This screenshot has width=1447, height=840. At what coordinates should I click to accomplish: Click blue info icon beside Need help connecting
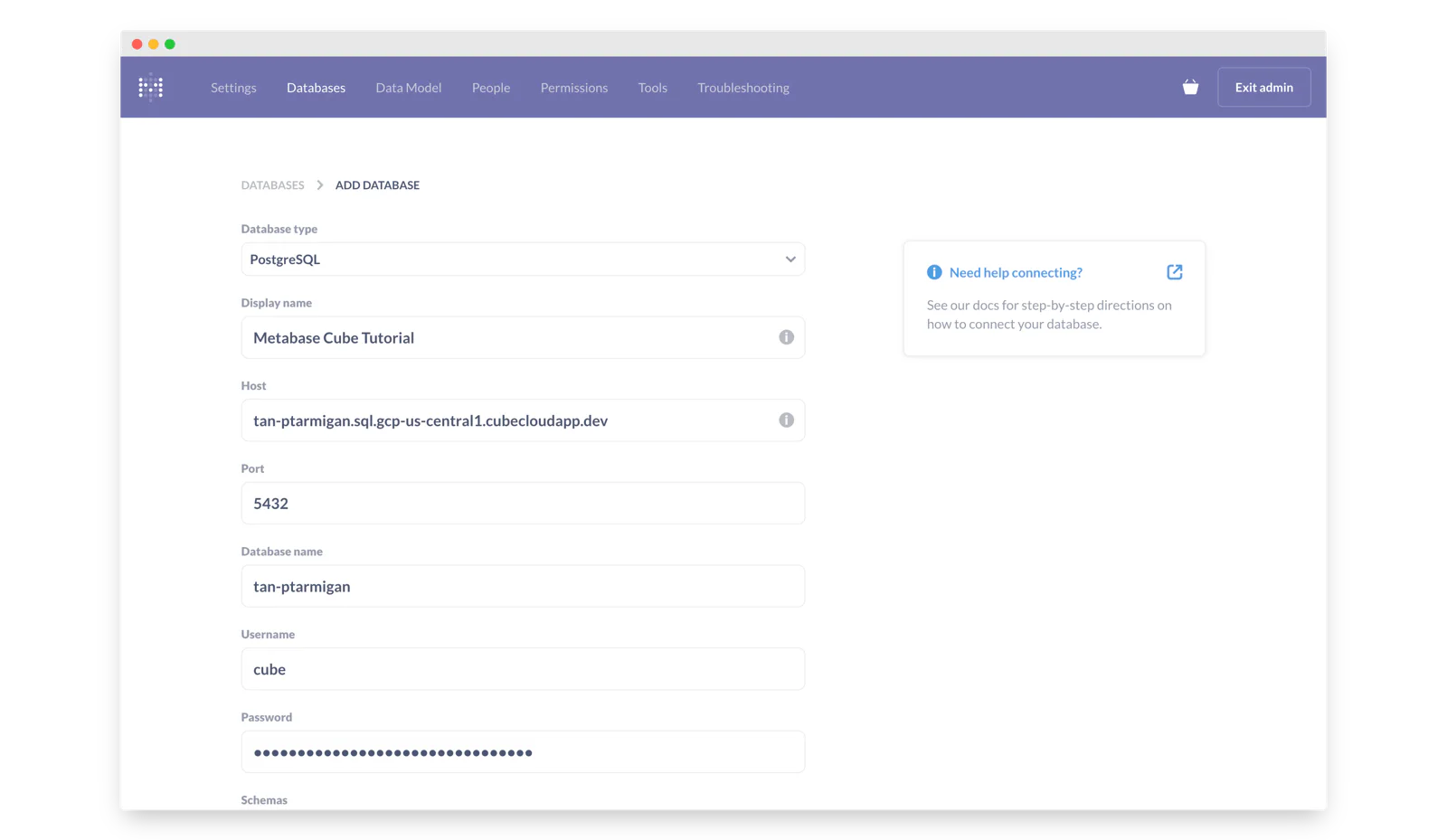tap(934, 272)
